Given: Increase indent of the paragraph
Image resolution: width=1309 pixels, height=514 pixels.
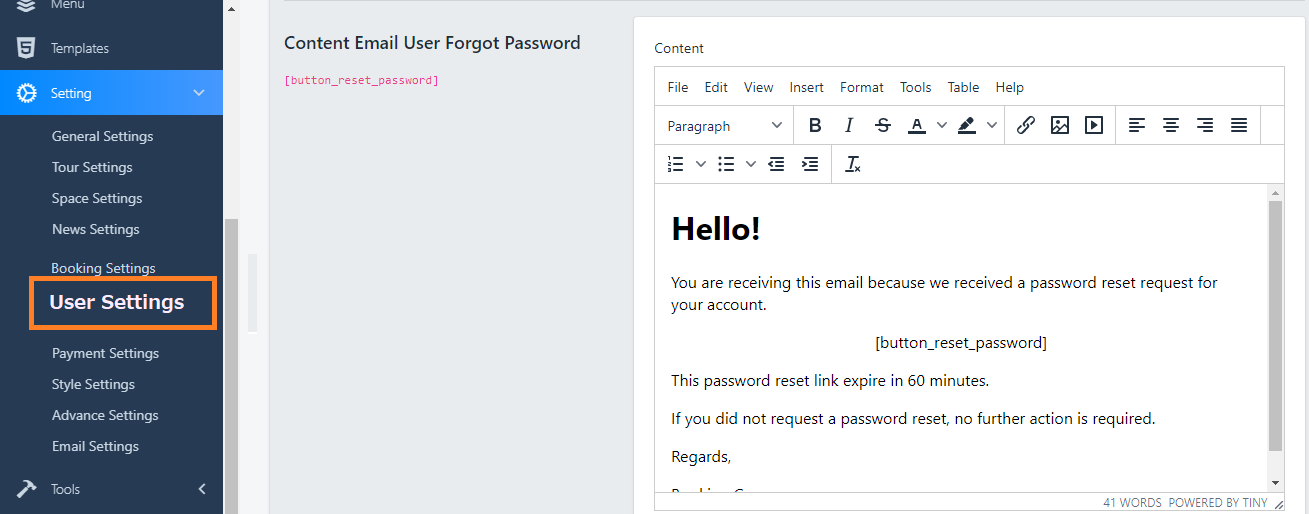Looking at the screenshot, I should [x=810, y=164].
